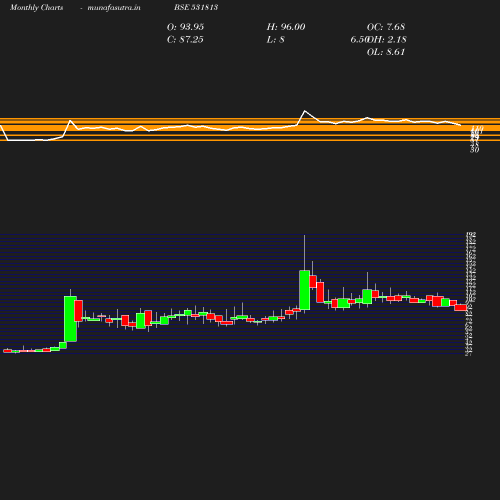500x500 pixels.
Task: Select the "DH: 2.18" reading
Action: [x=387, y=39]
